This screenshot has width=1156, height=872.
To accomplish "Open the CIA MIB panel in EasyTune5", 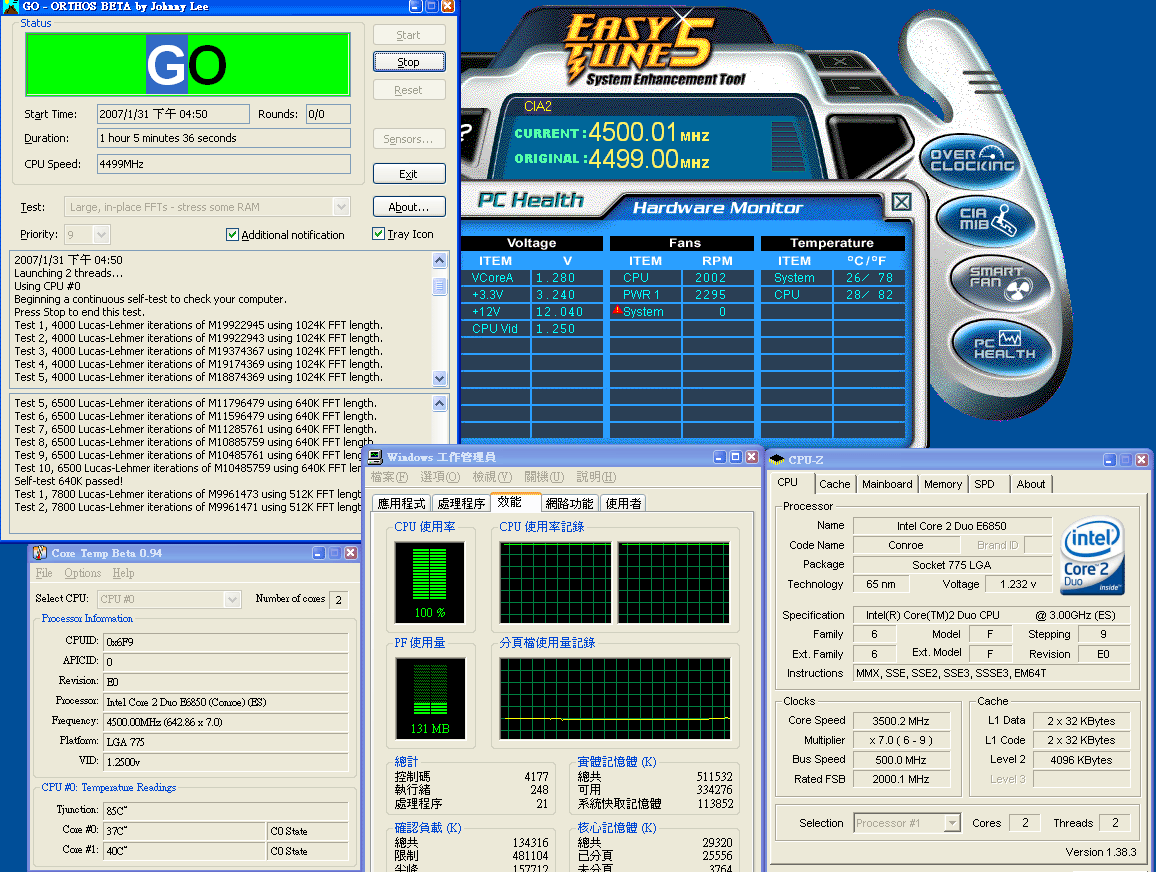I will pyautogui.click(x=986, y=220).
